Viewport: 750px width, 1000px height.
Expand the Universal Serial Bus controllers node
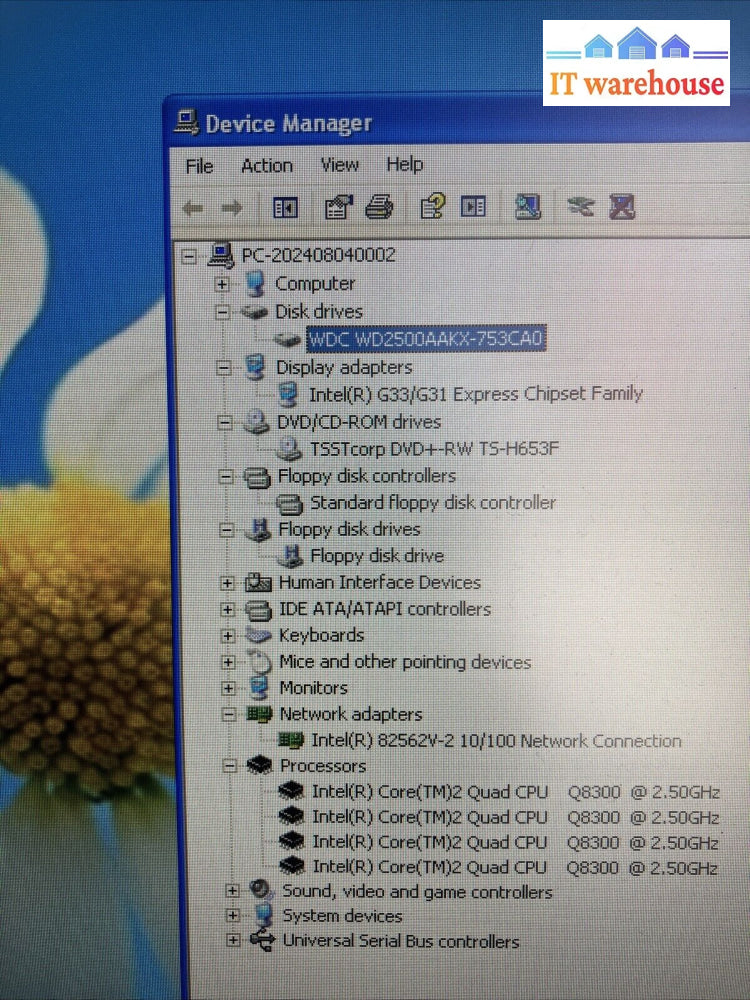233,941
